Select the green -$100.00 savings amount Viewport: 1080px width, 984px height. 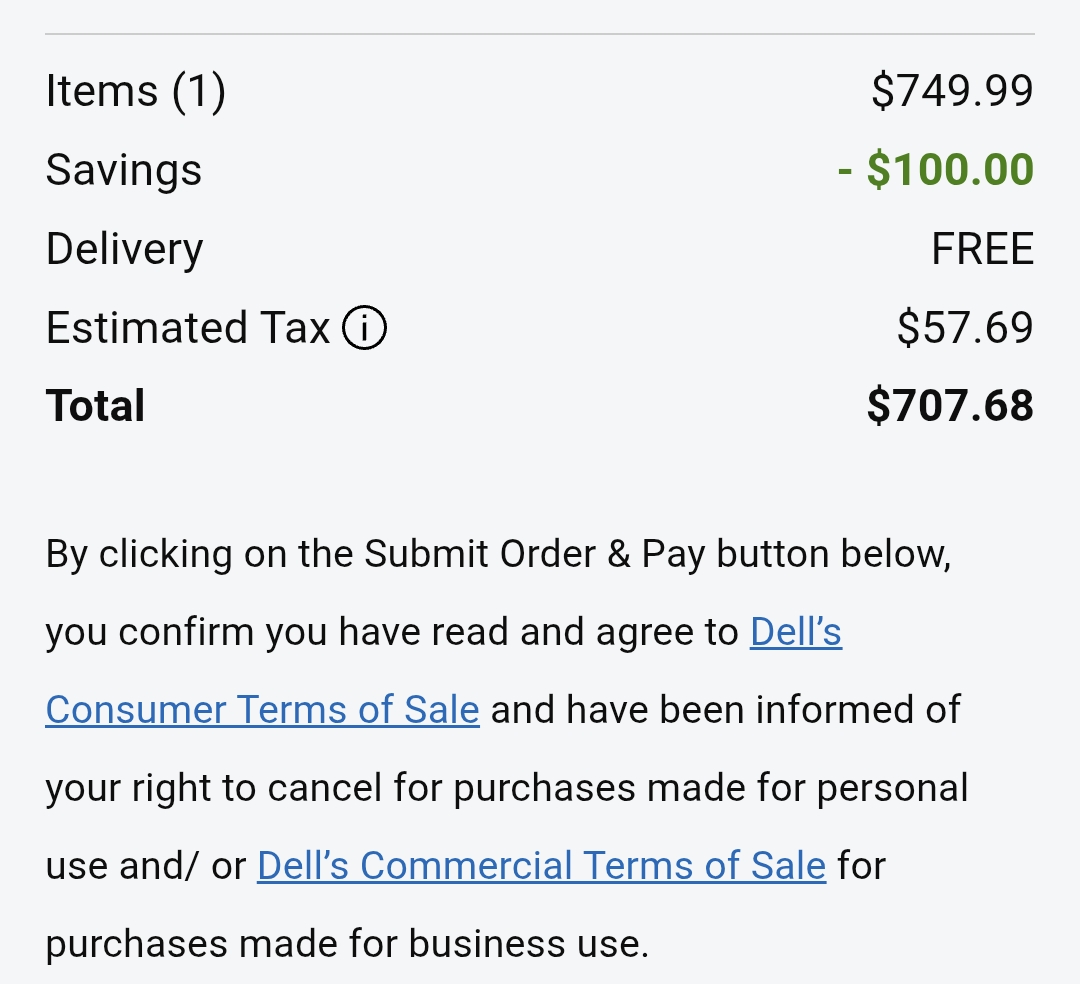click(936, 170)
